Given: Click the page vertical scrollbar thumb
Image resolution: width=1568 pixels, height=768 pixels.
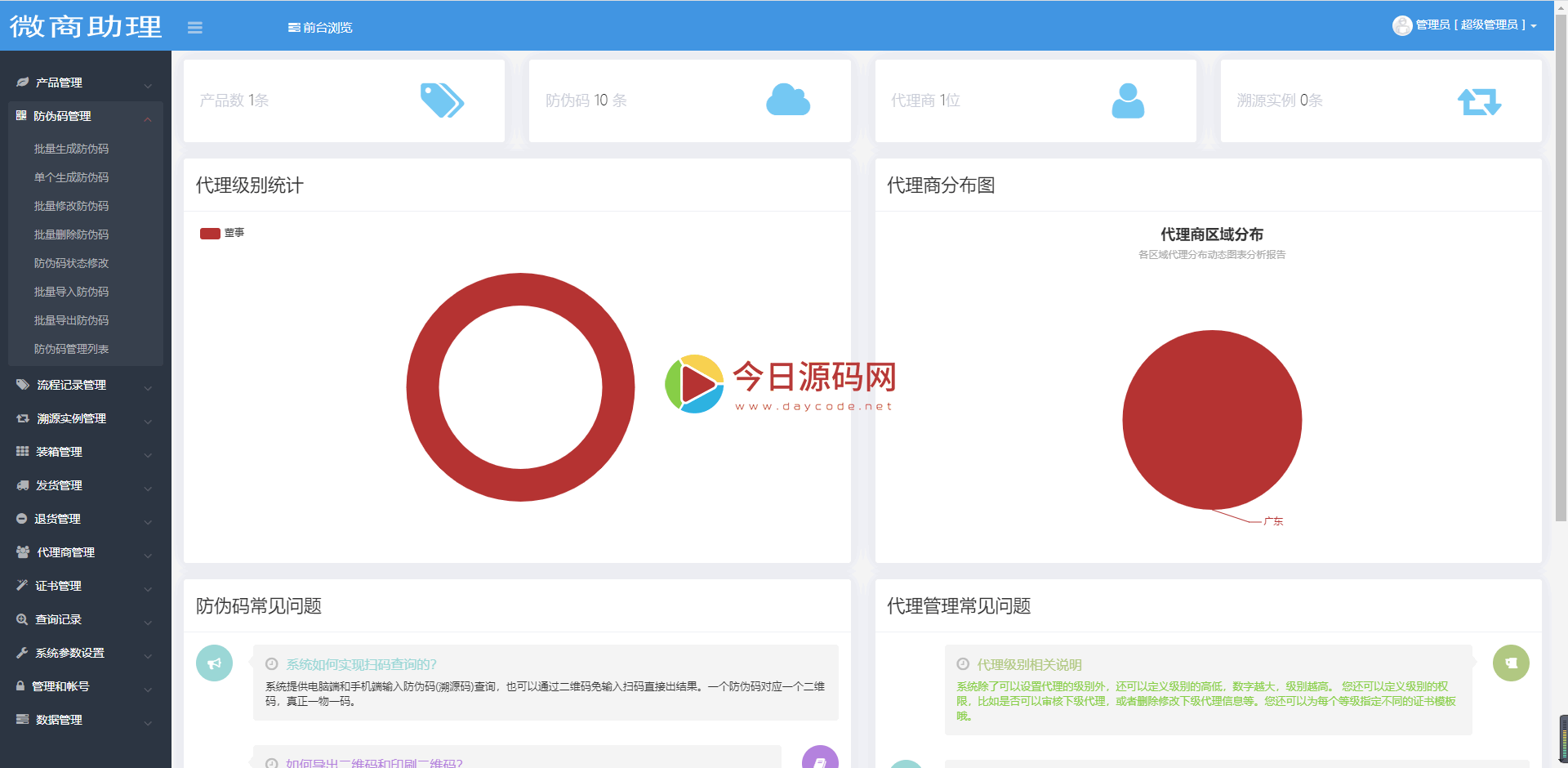Looking at the screenshot, I should [1561, 270].
